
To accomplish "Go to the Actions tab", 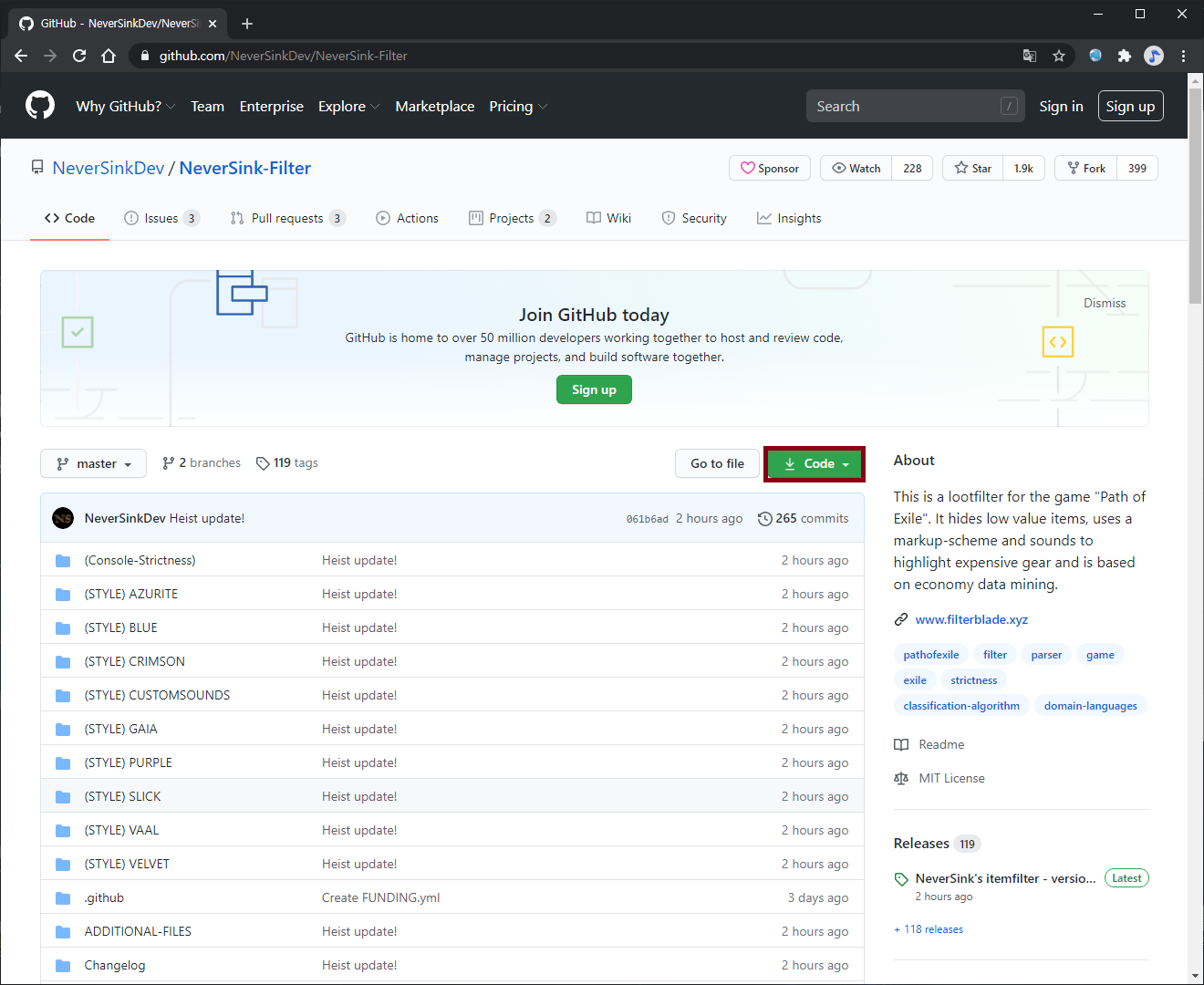I will (x=407, y=218).
